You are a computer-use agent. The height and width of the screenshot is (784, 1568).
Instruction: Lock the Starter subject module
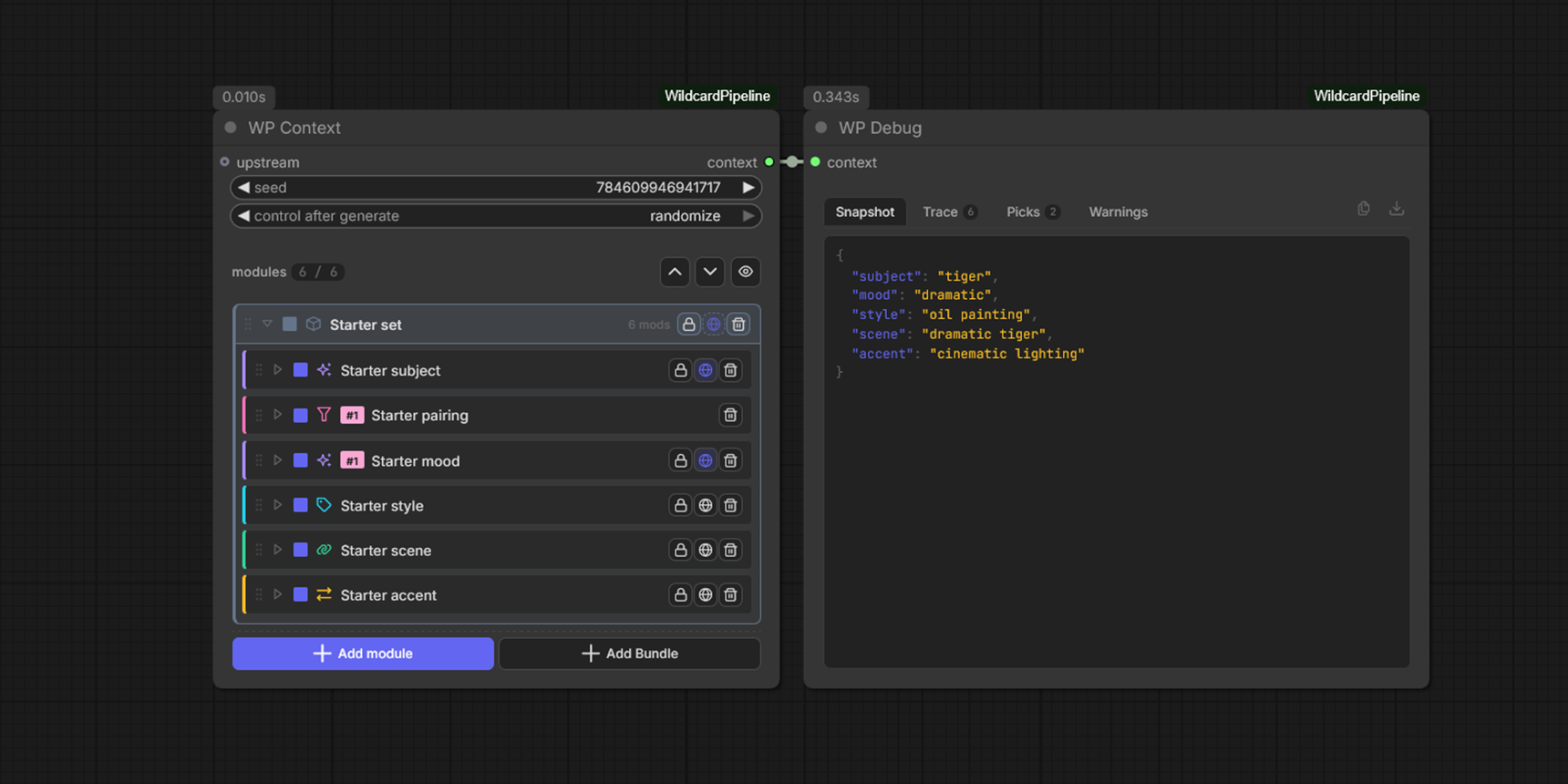[680, 370]
